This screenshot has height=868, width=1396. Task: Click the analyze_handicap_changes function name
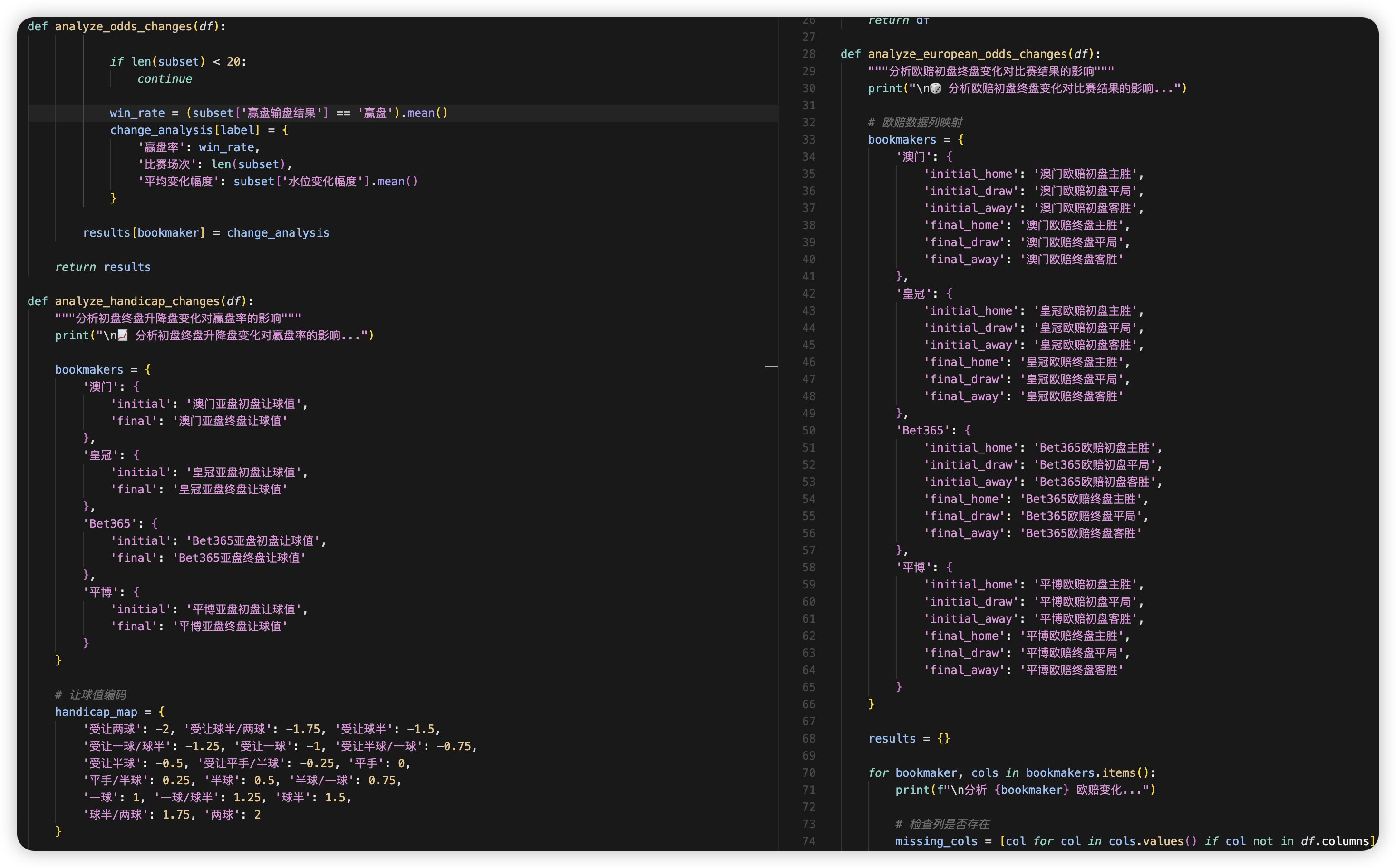(x=137, y=301)
